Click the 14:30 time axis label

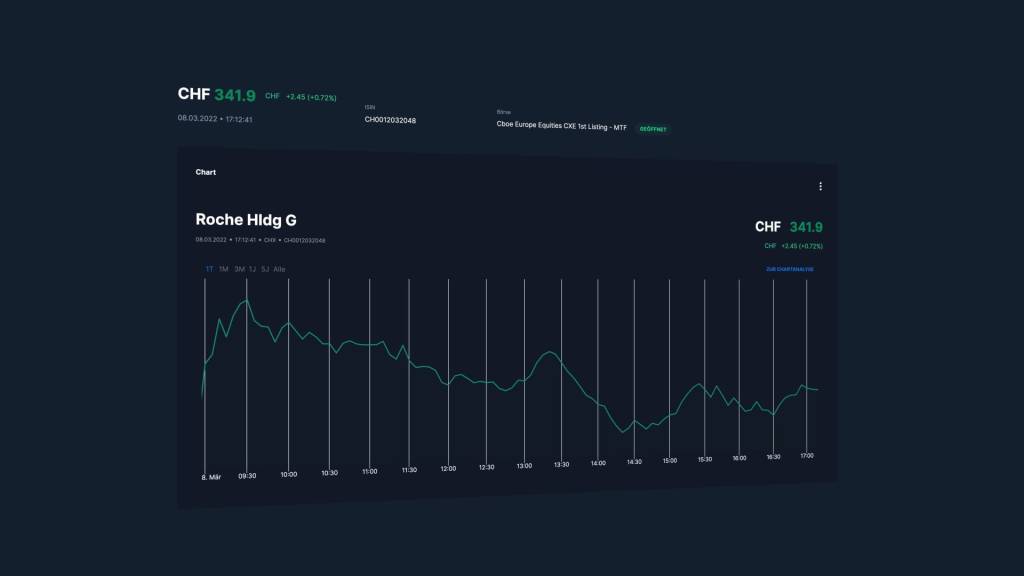(634, 462)
